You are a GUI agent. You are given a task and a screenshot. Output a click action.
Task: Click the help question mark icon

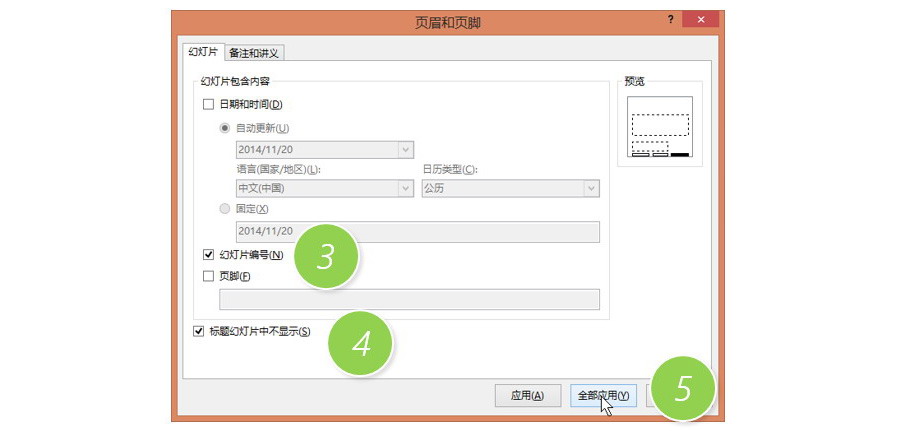tap(670, 20)
